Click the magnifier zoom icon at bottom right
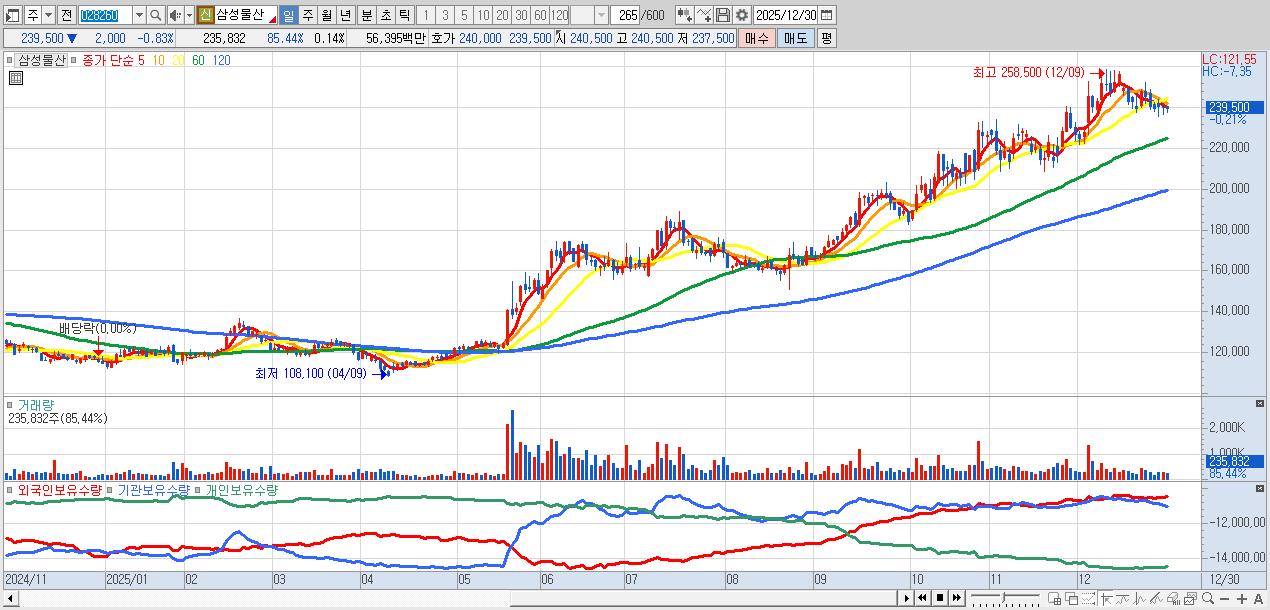Screen dimensions: 1270x610 click(1207, 598)
